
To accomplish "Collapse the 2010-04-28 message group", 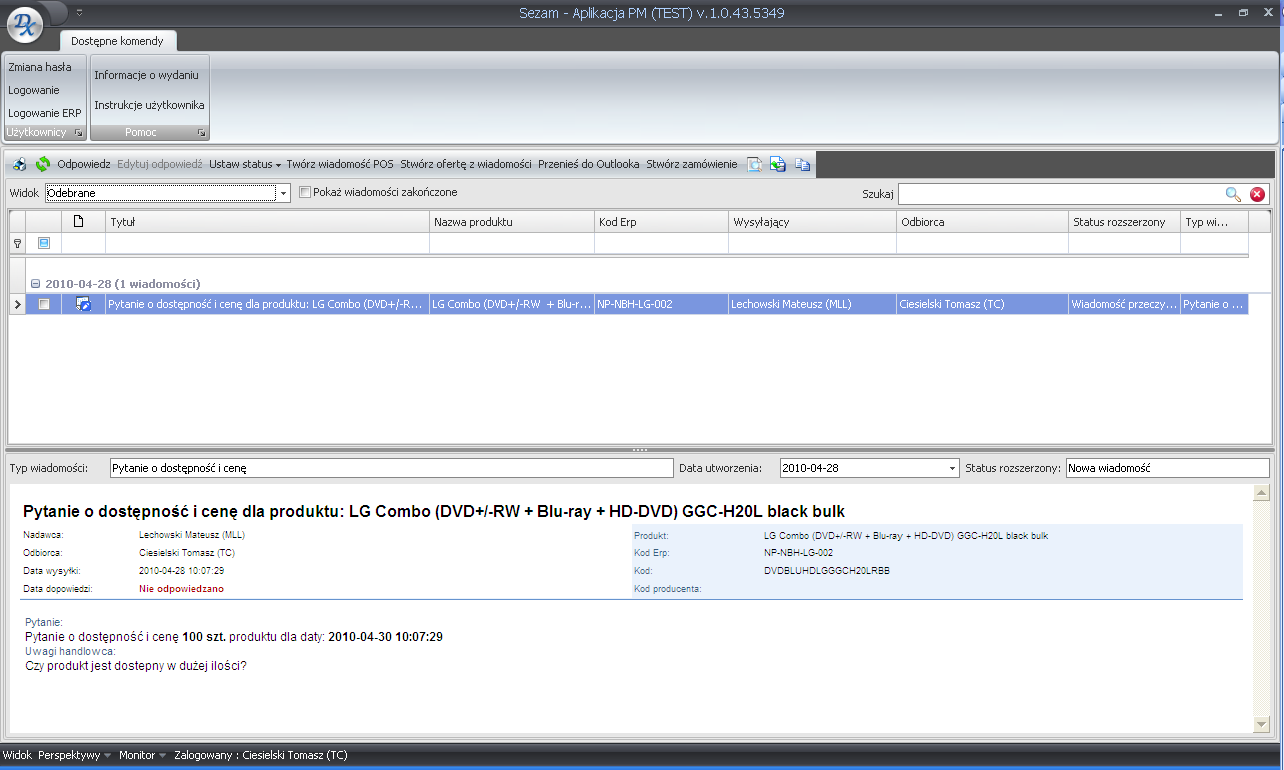I will [35, 283].
